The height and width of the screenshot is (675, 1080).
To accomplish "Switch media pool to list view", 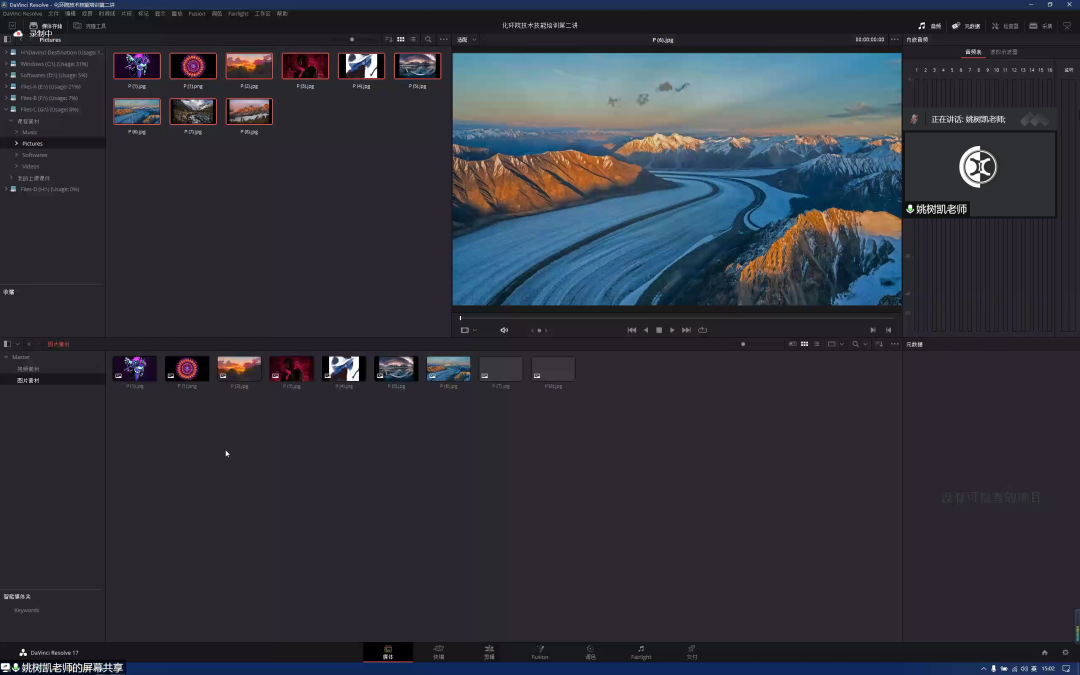I will [816, 344].
